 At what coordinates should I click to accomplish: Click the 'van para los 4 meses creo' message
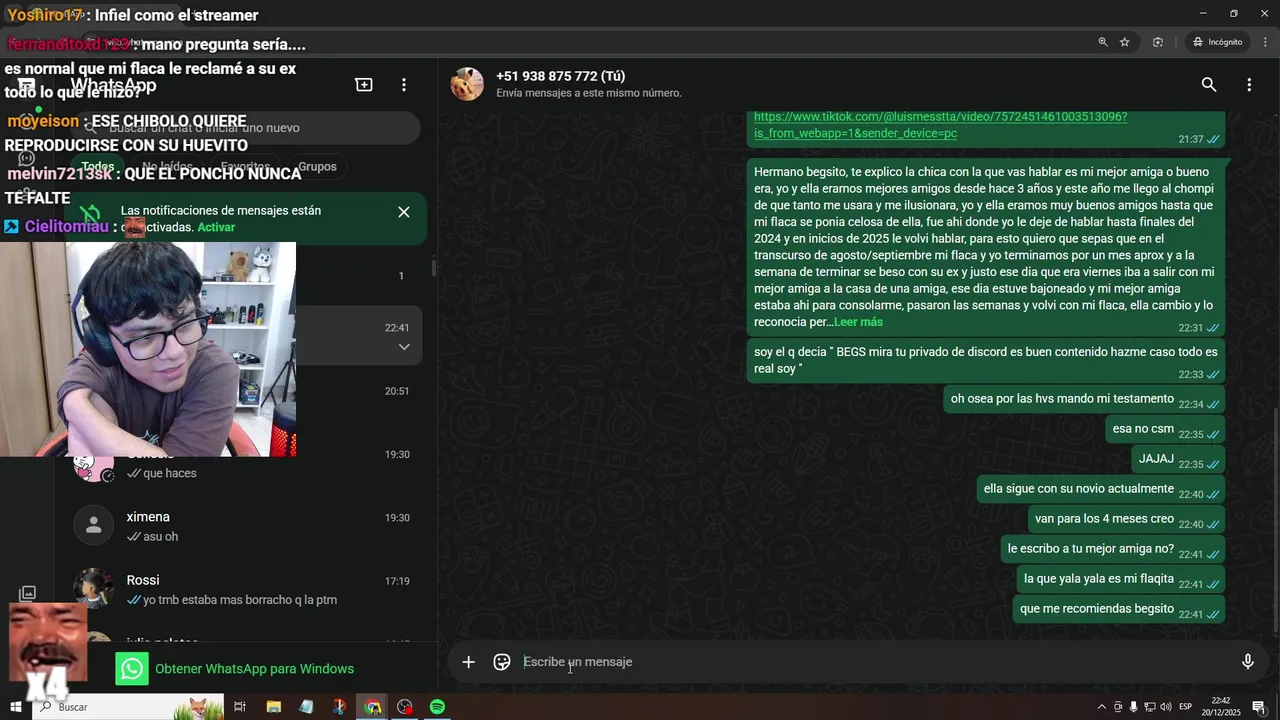pos(1126,519)
